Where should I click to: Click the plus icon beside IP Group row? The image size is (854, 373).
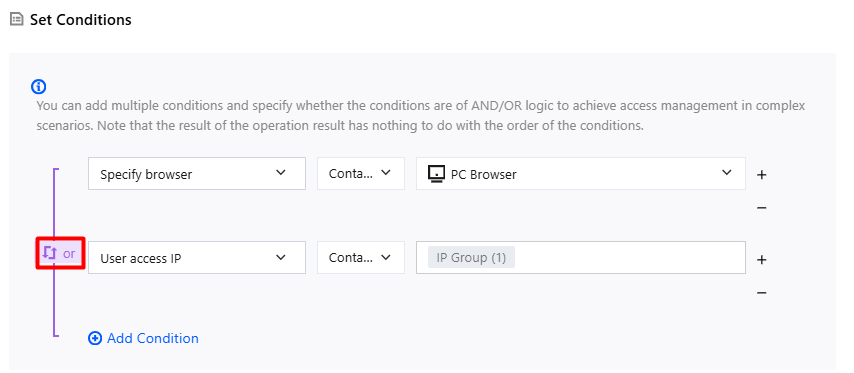click(761, 260)
